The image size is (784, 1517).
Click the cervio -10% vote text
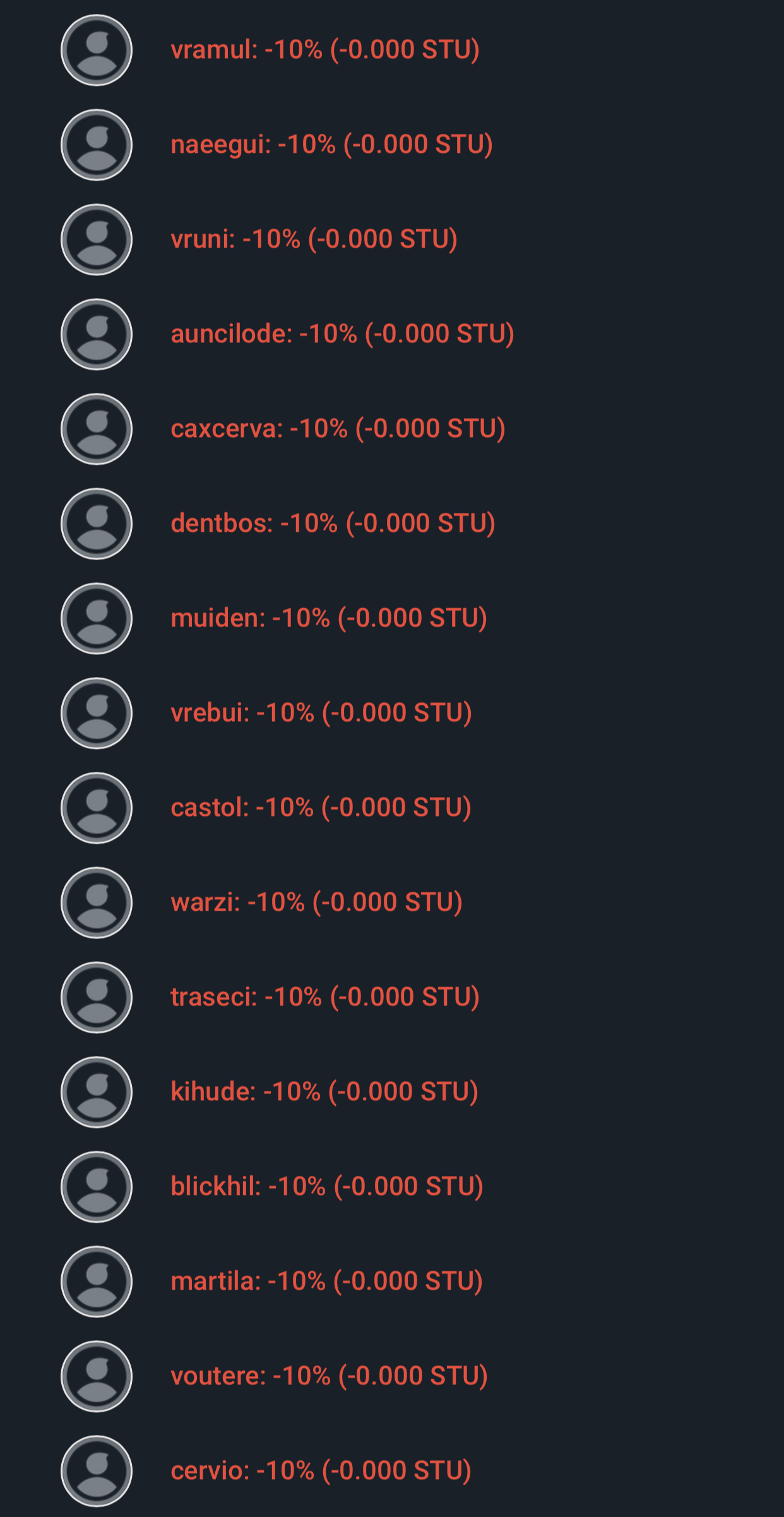coord(321,1471)
